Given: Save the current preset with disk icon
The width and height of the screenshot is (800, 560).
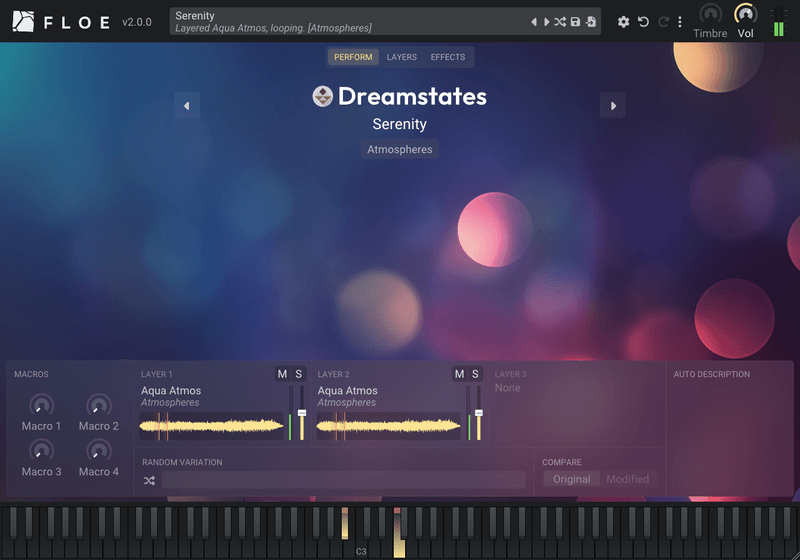Looking at the screenshot, I should [x=576, y=22].
